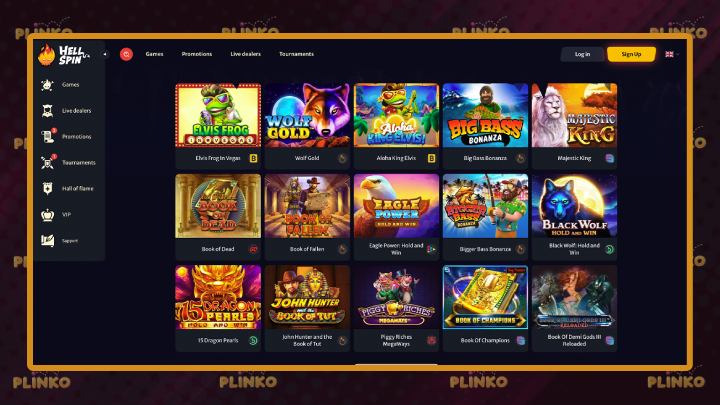Open Tournaments in the top navigation
This screenshot has width=720, height=405.
[x=296, y=54]
